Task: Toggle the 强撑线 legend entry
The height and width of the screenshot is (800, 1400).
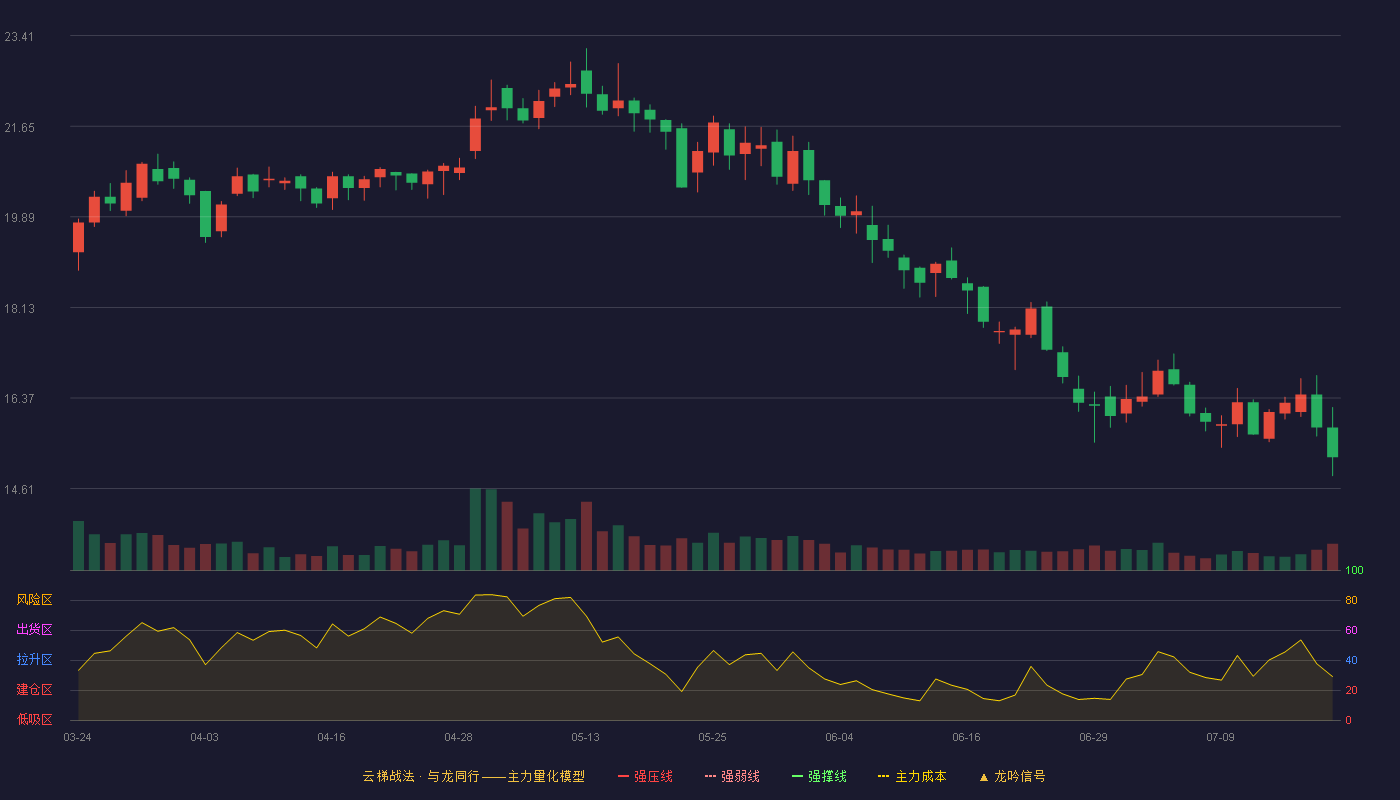Action: click(x=819, y=776)
